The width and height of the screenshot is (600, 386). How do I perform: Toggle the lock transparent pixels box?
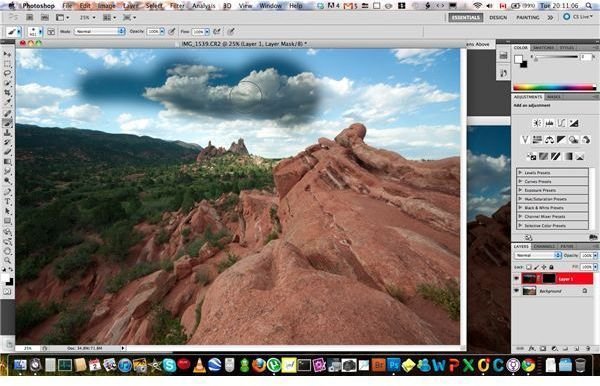[x=529, y=267]
